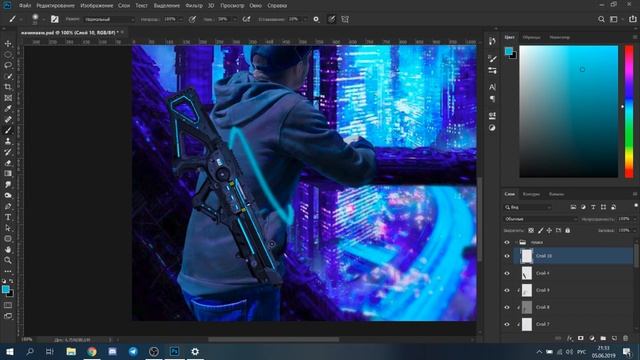Select the Move tool

(8, 44)
